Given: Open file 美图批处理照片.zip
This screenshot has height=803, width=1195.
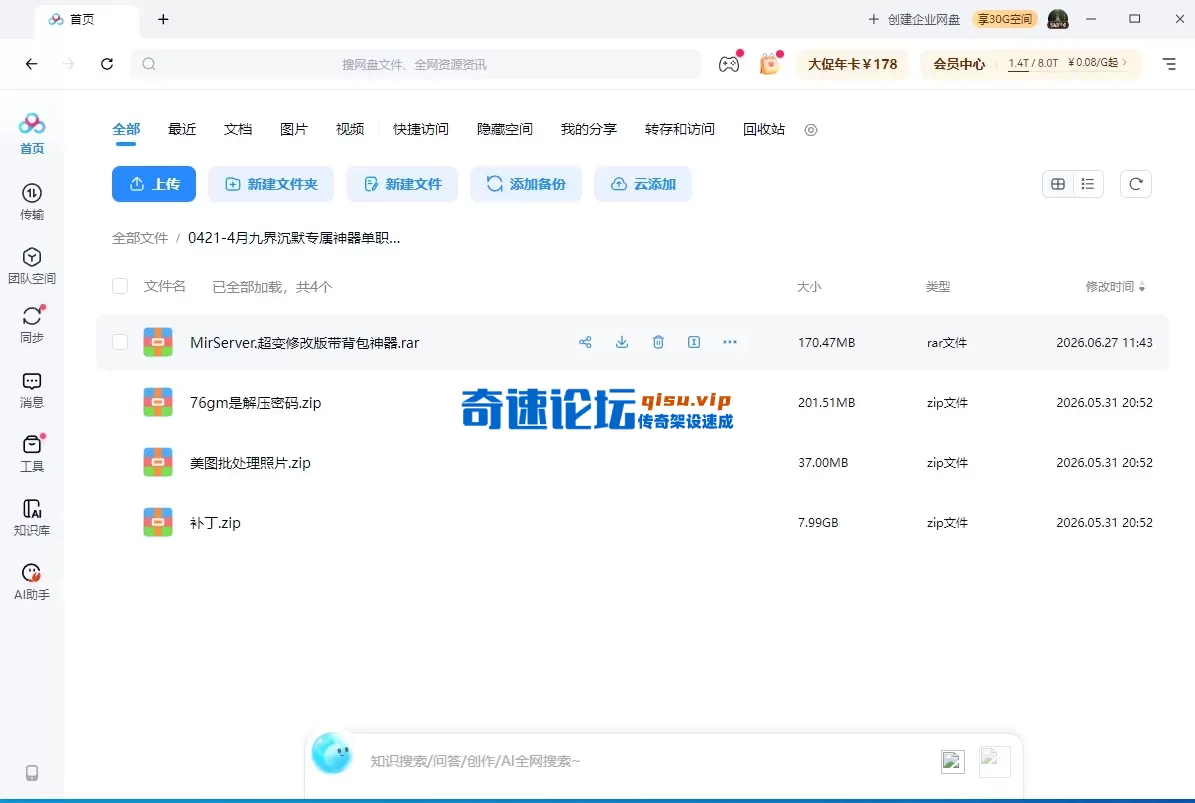Looking at the screenshot, I should tap(250, 462).
